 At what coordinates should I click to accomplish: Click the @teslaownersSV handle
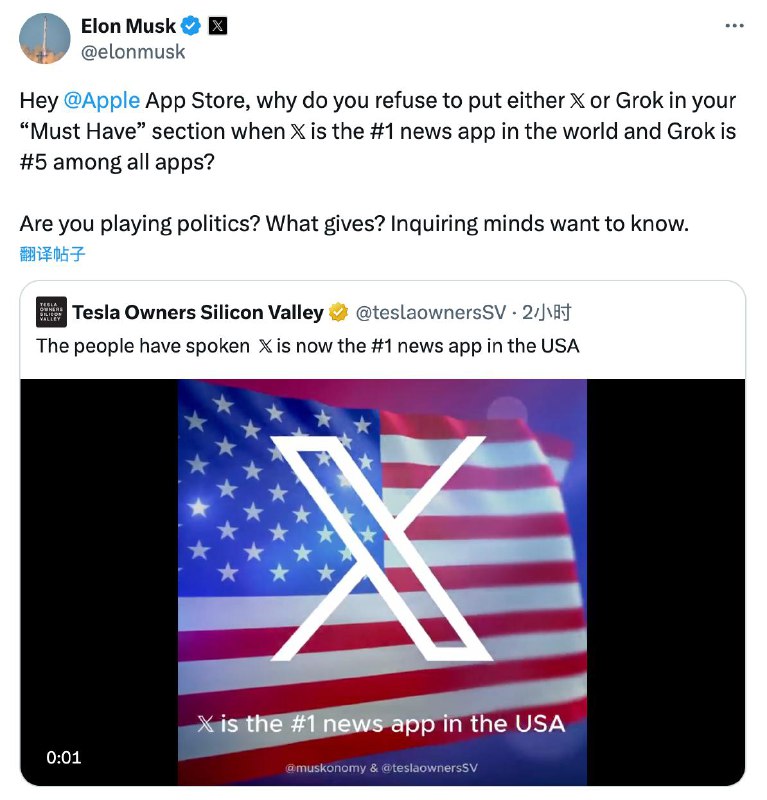431,313
